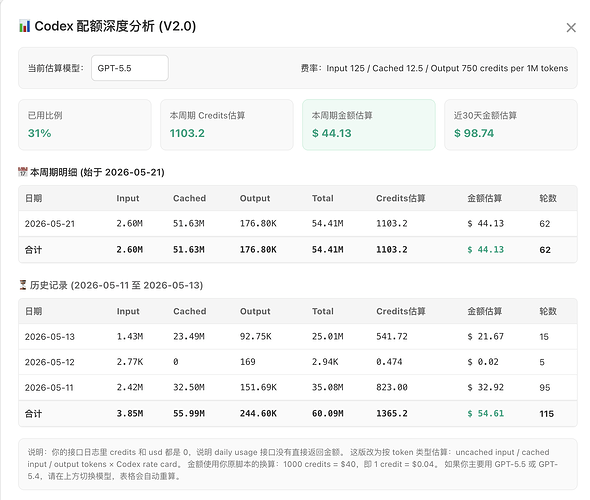The image size is (590, 500).
Task: Click the 说明 explanation note box
Action: [x=298, y=464]
